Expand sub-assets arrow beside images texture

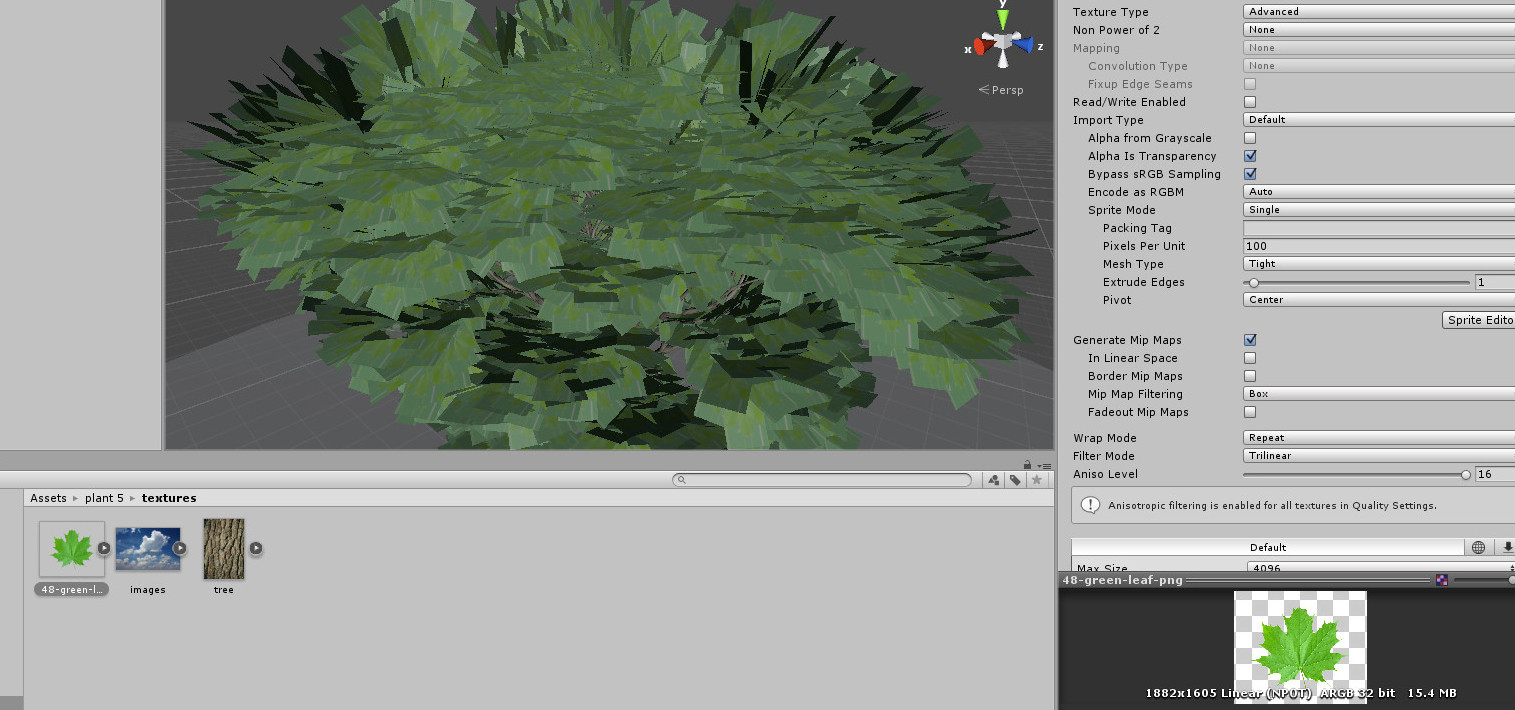180,548
